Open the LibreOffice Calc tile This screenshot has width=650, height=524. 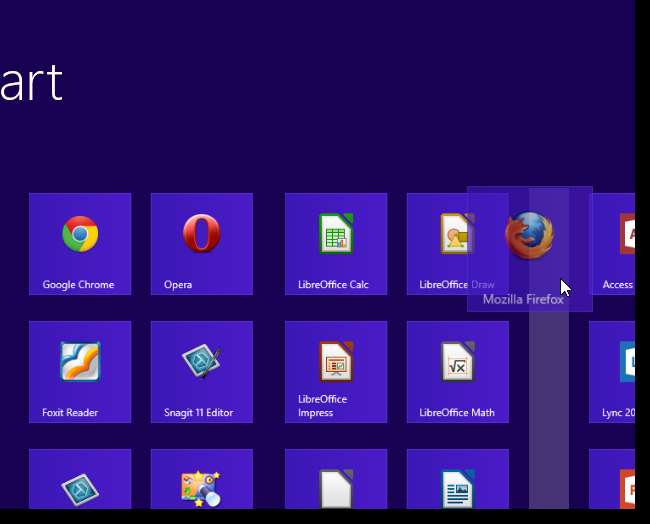pyautogui.click(x=335, y=244)
